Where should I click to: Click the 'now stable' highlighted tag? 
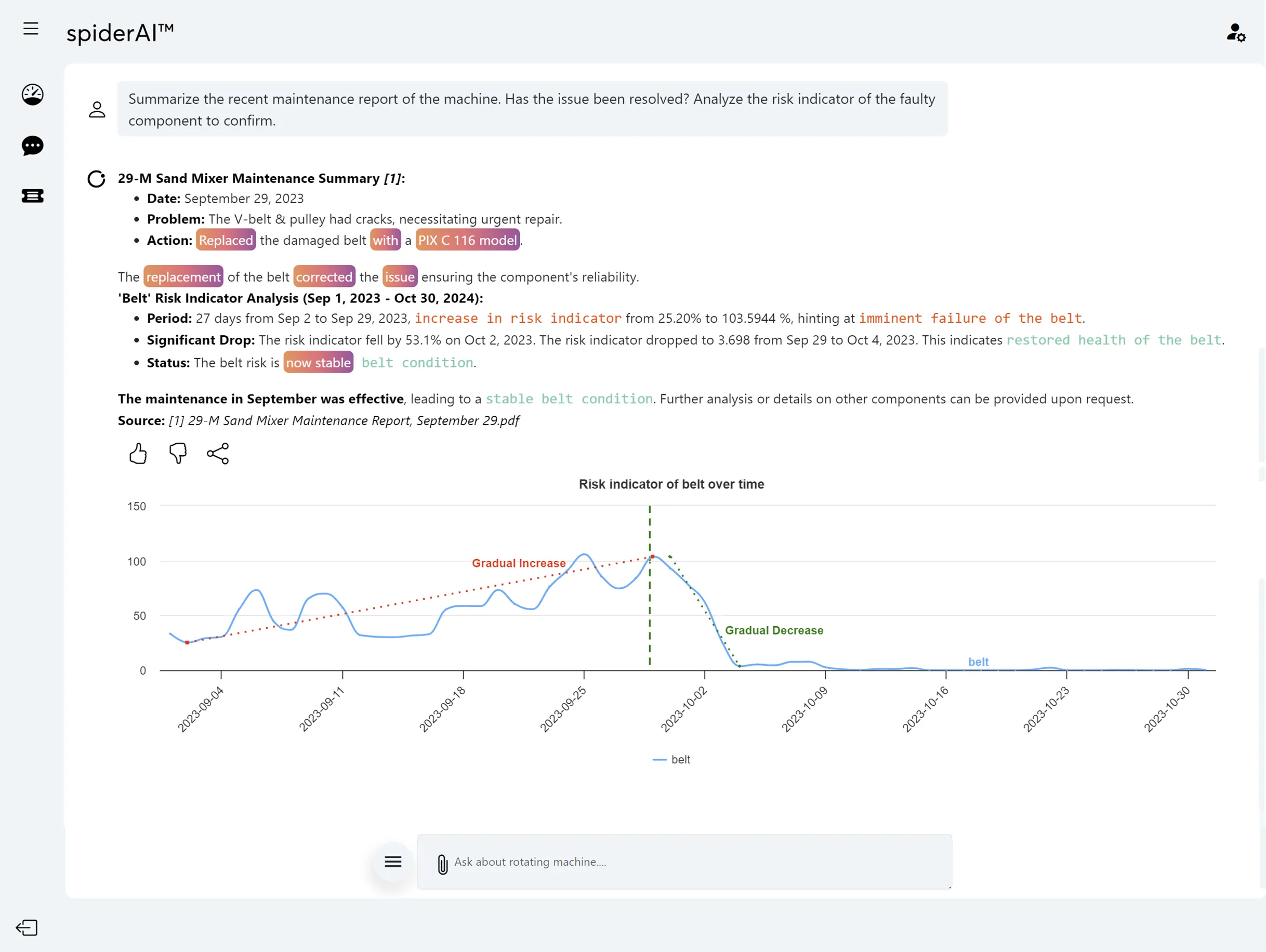pyautogui.click(x=318, y=362)
